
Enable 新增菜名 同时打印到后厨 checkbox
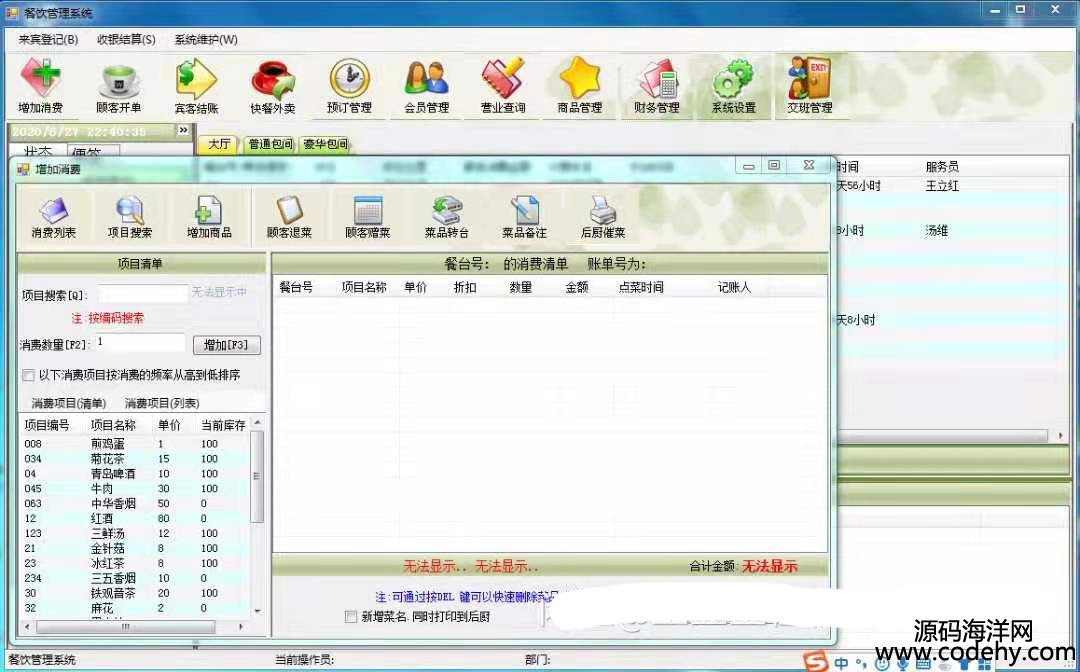351,616
